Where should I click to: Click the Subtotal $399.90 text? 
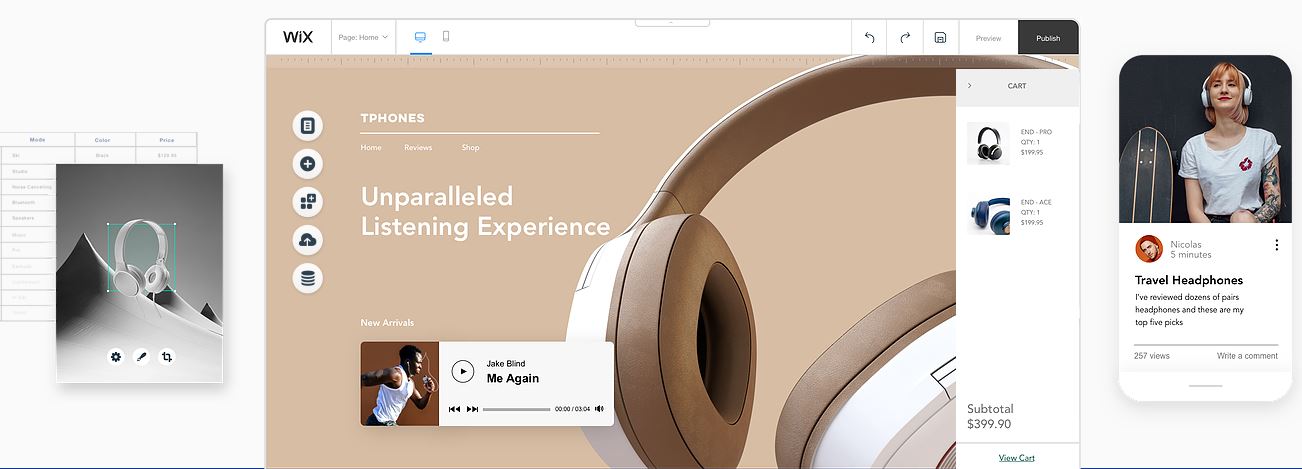(x=990, y=416)
